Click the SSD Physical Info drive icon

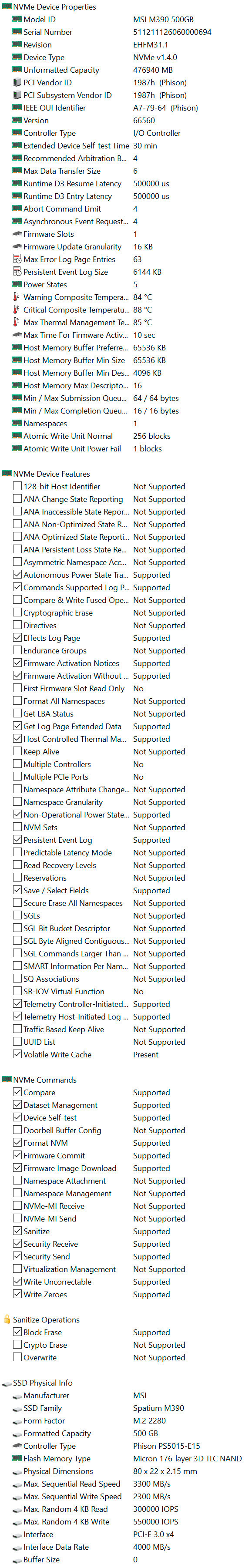click(7, 1383)
